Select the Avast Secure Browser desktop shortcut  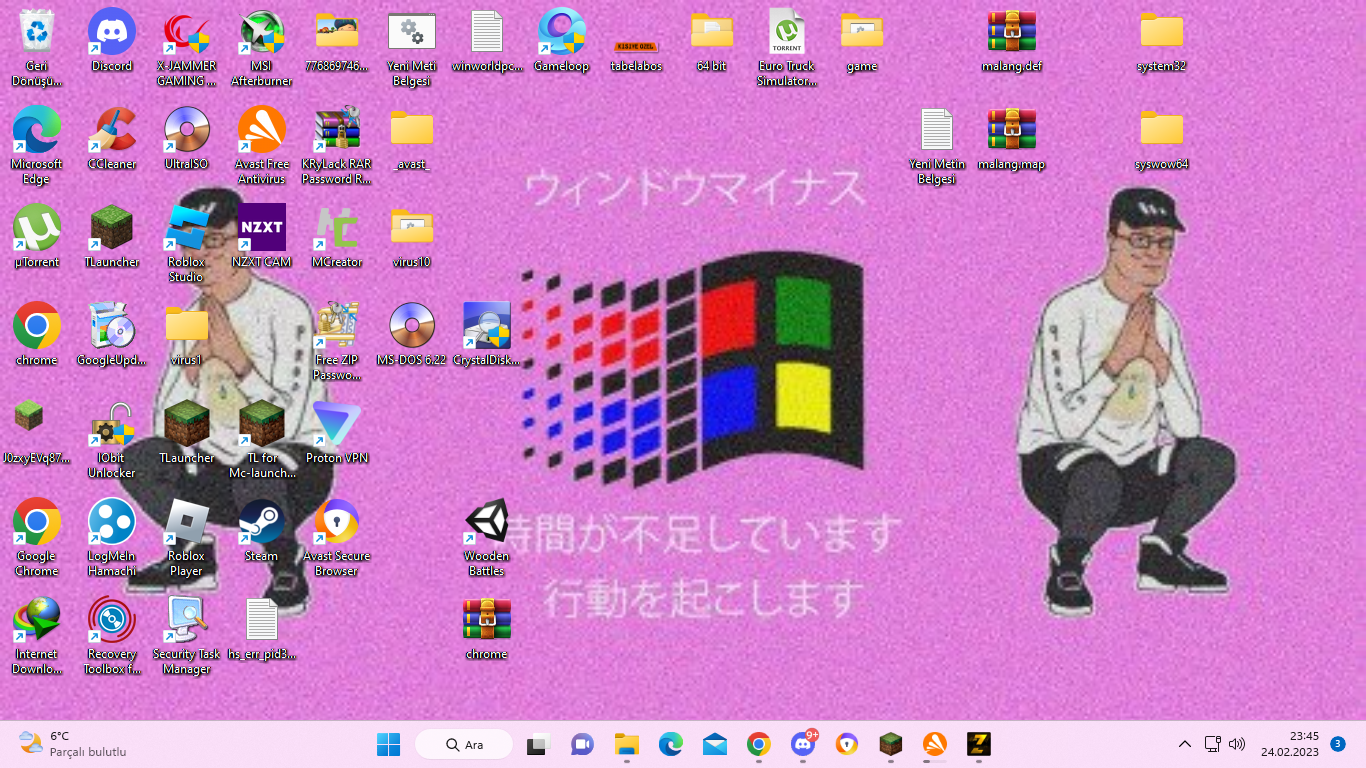click(337, 537)
